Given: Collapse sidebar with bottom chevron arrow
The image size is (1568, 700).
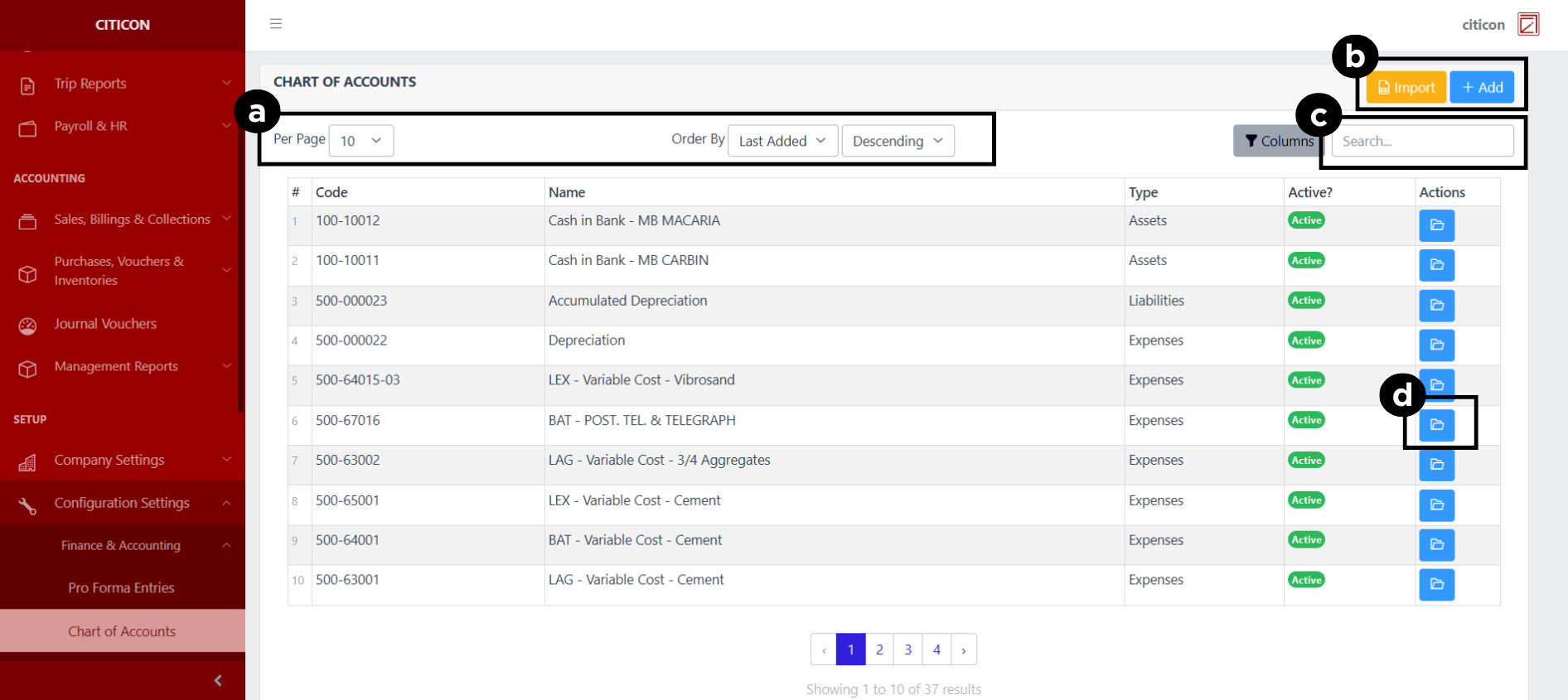Looking at the screenshot, I should (x=218, y=680).
